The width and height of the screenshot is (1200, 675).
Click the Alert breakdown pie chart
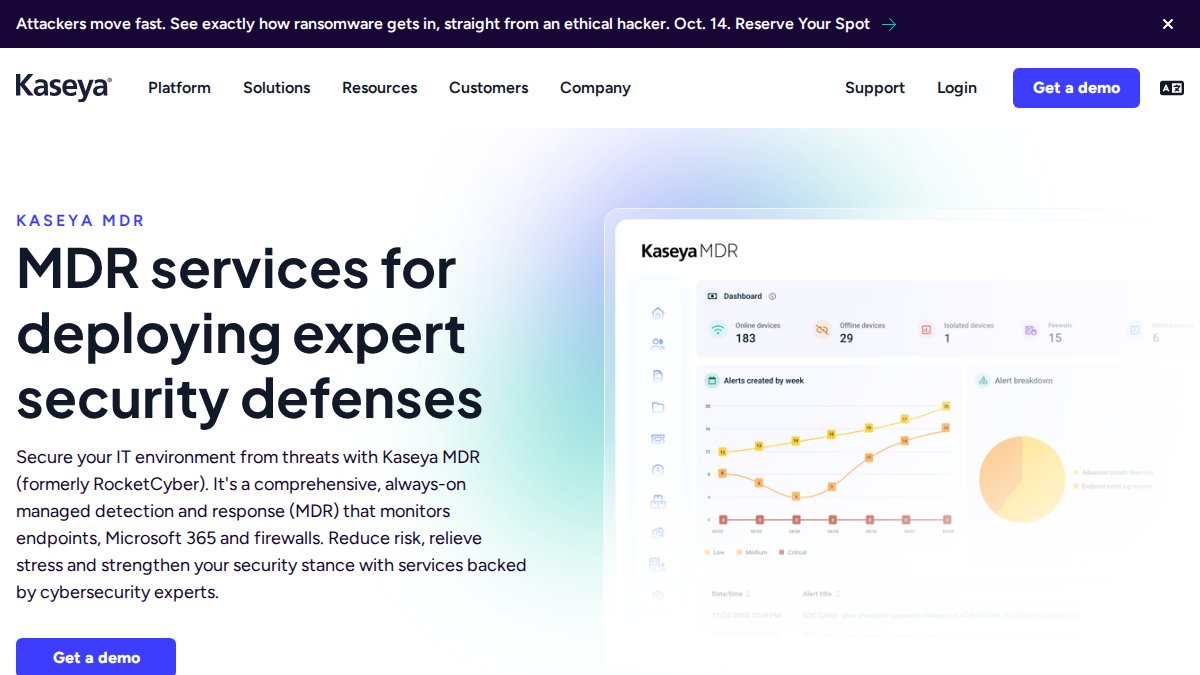pos(1022,479)
